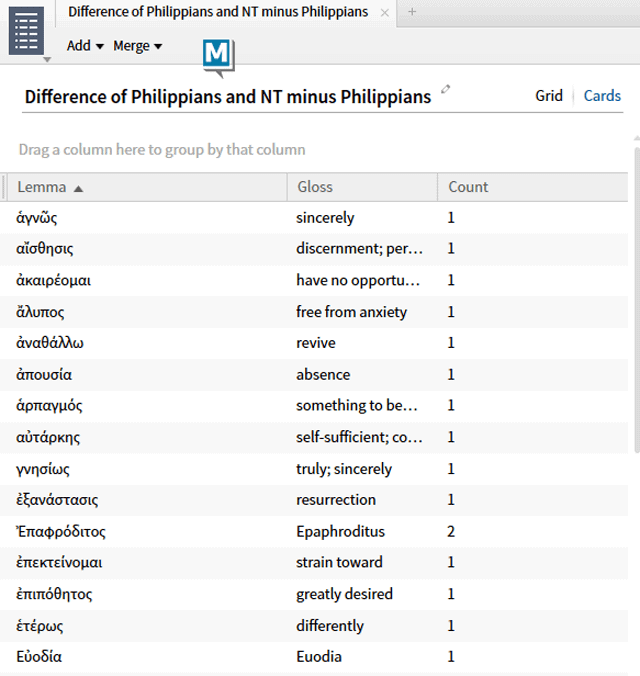
Task: Switch to Grid view
Action: 548,96
